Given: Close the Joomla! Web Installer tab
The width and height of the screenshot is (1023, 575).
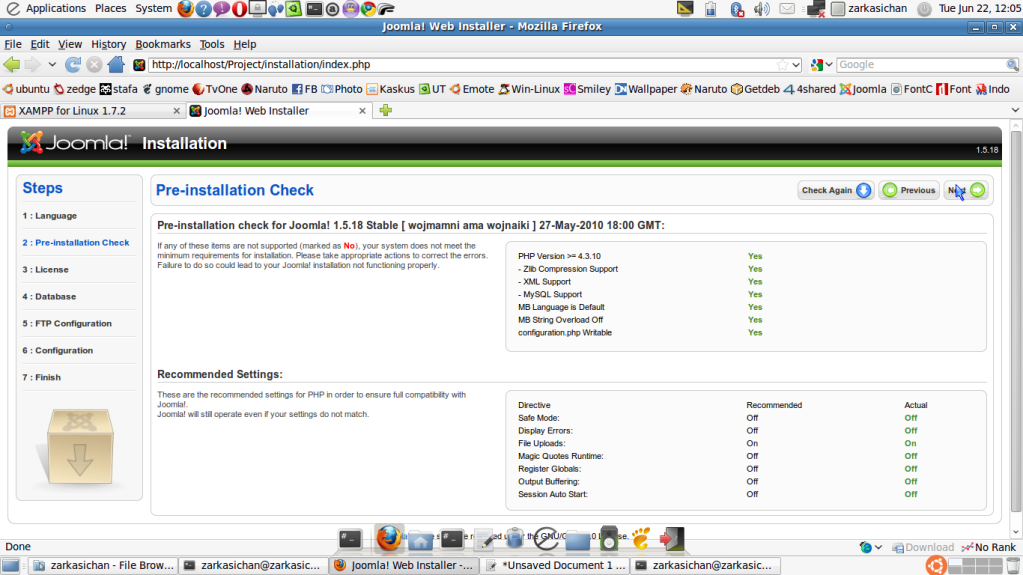Looking at the screenshot, I should [362, 111].
